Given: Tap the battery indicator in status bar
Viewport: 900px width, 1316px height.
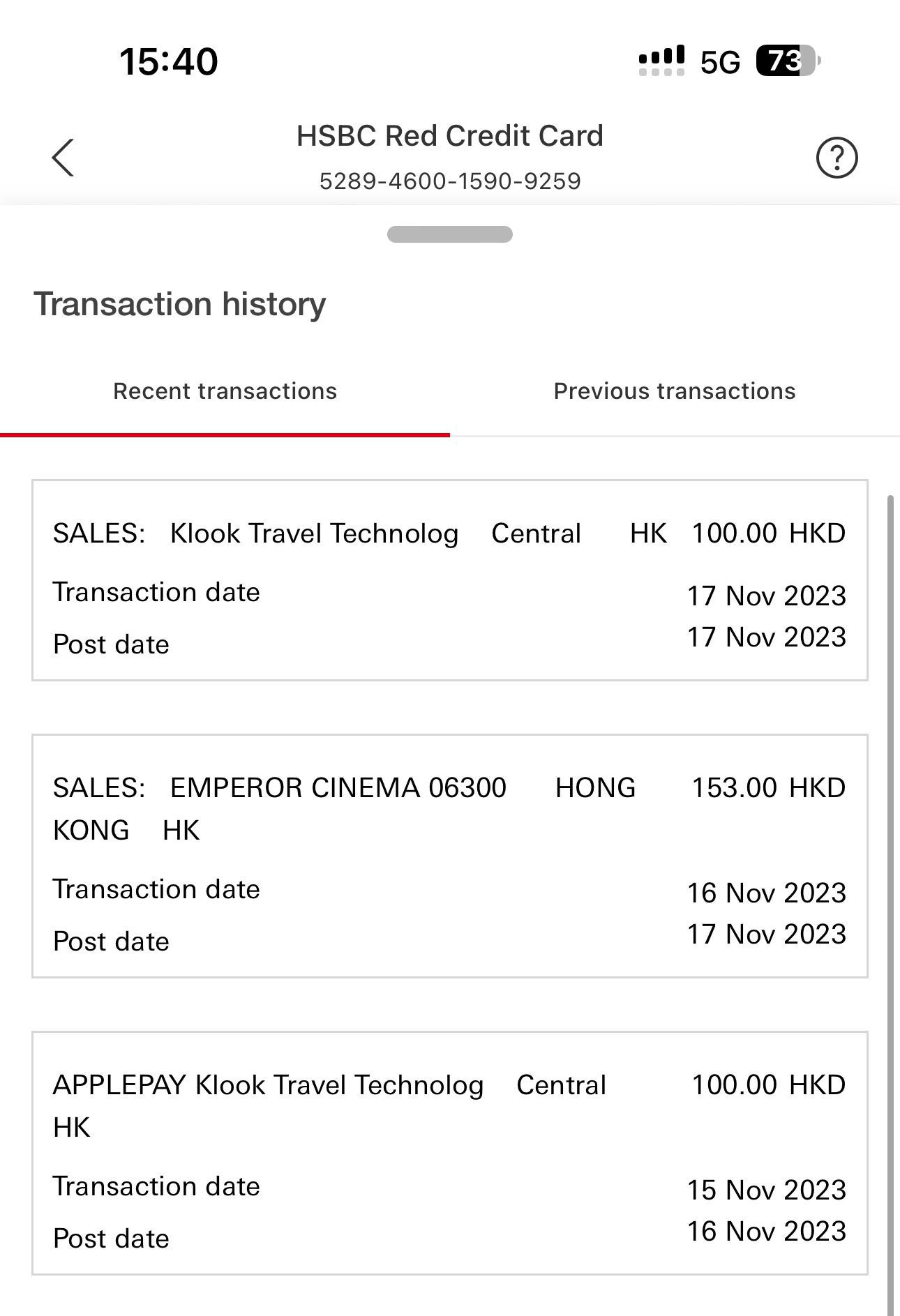Looking at the screenshot, I should pyautogui.click(x=787, y=61).
